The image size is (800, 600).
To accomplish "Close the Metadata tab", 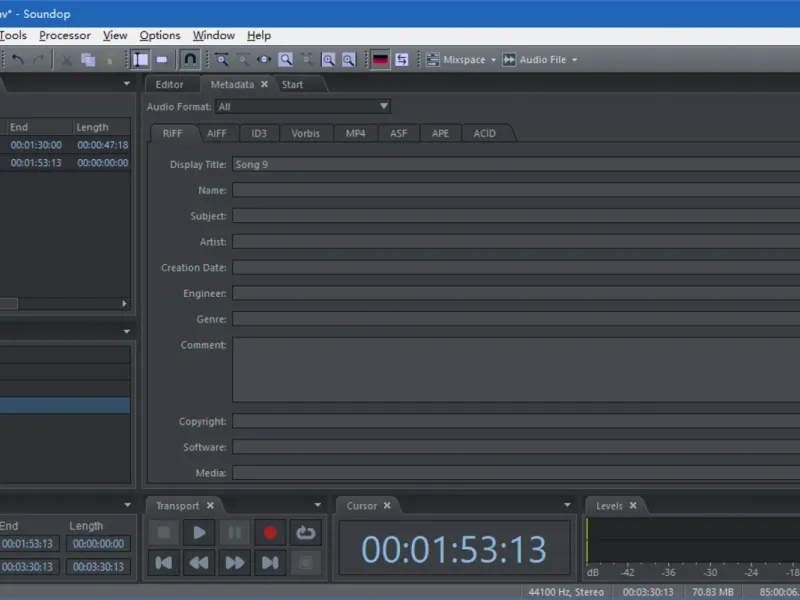I will pos(264,85).
